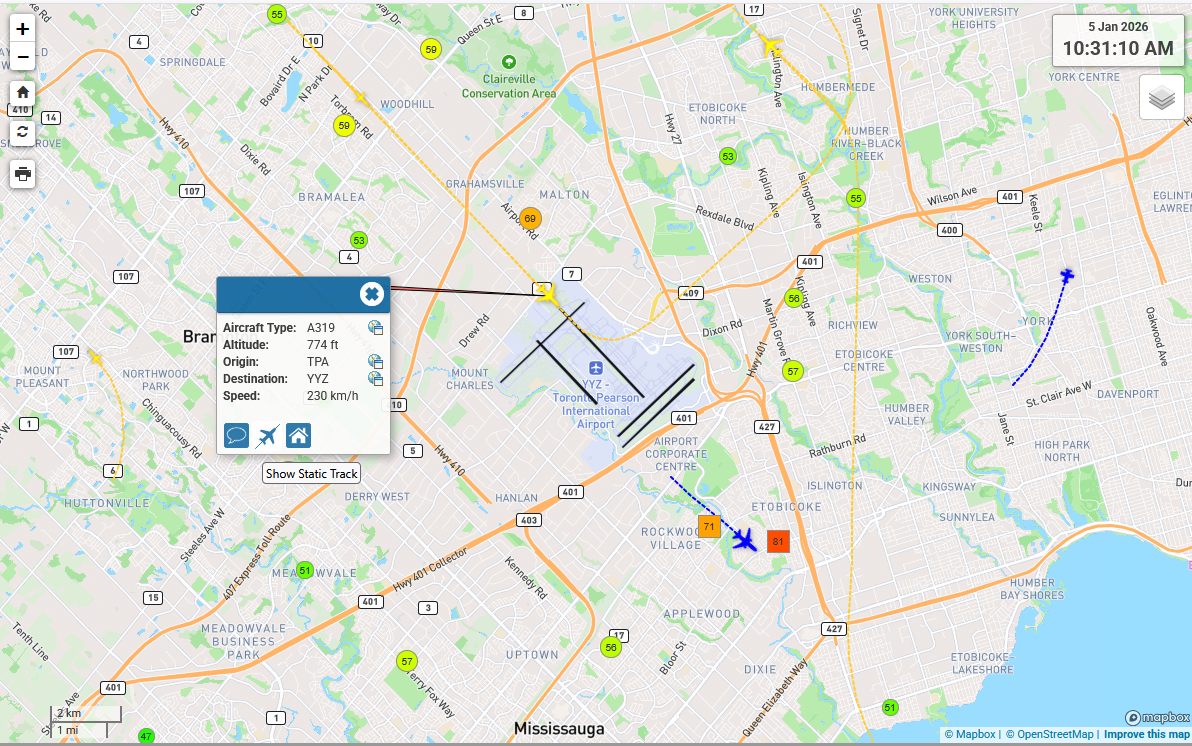Open the Aircraft Type A319 info link icon

tap(376, 328)
